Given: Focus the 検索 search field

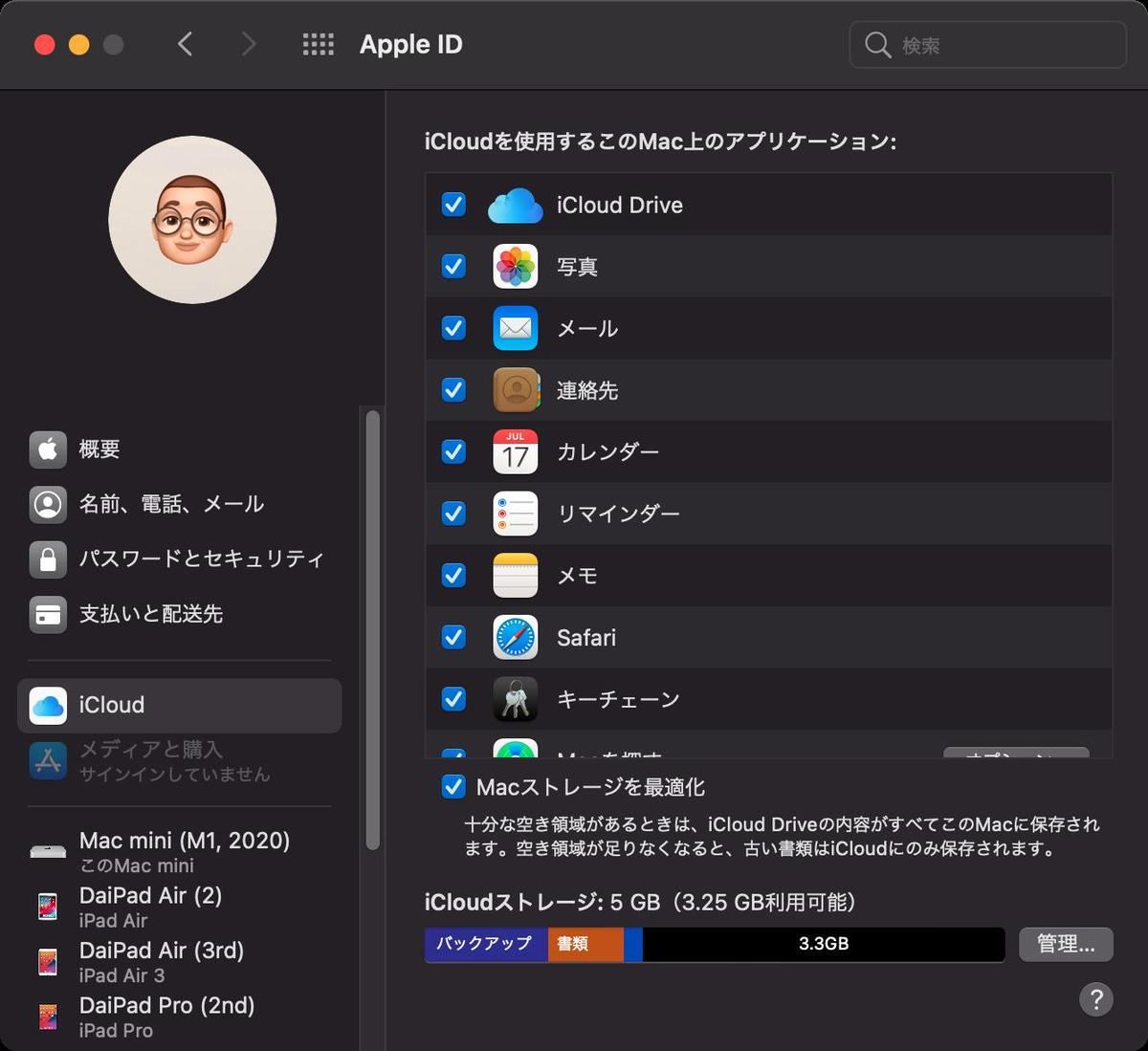Looking at the screenshot, I should (x=987, y=45).
